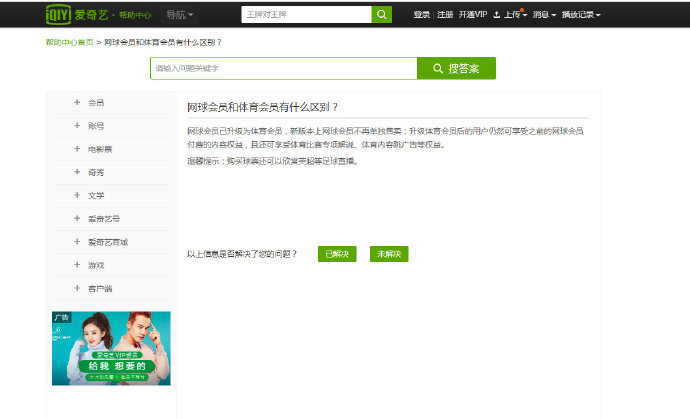
Task: Click the plus icon beside 客户端
Action: [x=77, y=288]
